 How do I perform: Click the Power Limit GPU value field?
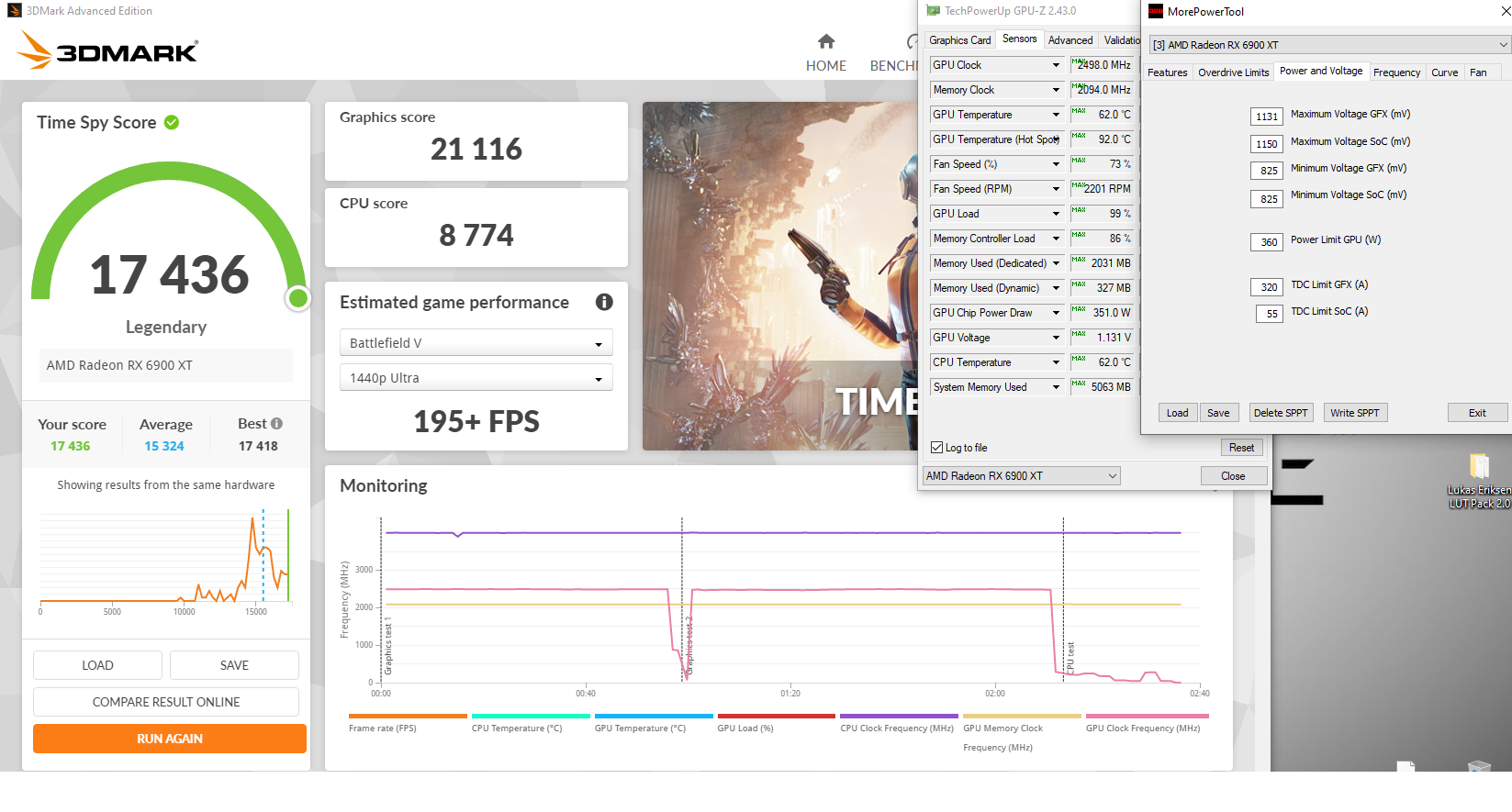click(1267, 242)
